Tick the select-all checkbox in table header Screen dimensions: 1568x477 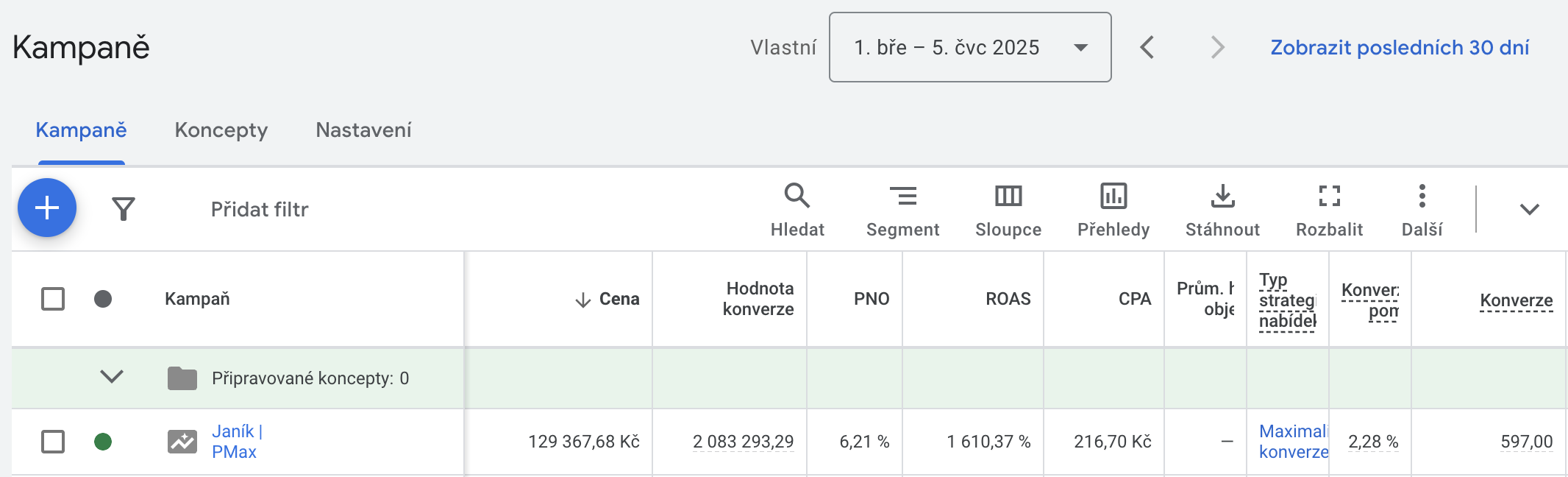(x=53, y=299)
